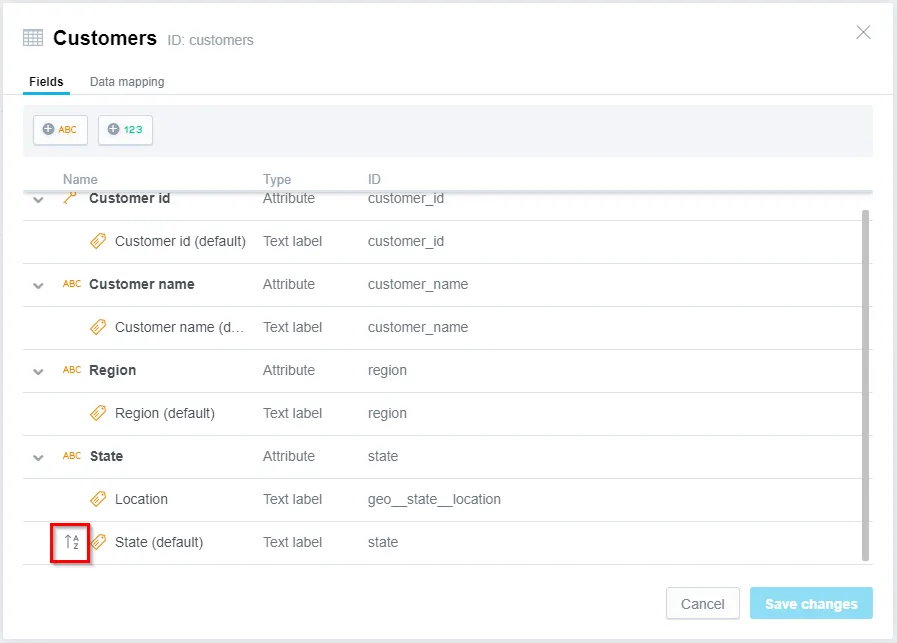The height and width of the screenshot is (643, 897).
Task: Click the Customers table icon in header
Action: 33,38
